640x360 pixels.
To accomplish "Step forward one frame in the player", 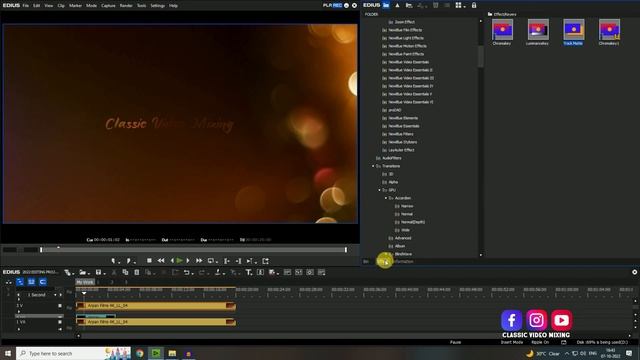I will [x=188, y=260].
